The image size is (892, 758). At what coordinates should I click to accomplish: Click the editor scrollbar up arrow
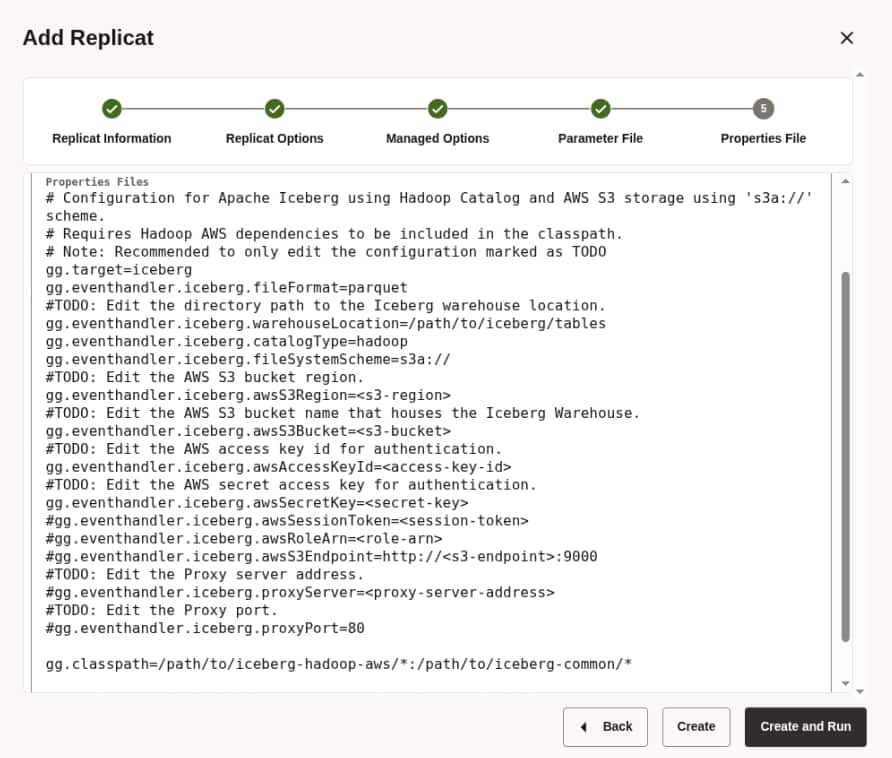[845, 182]
